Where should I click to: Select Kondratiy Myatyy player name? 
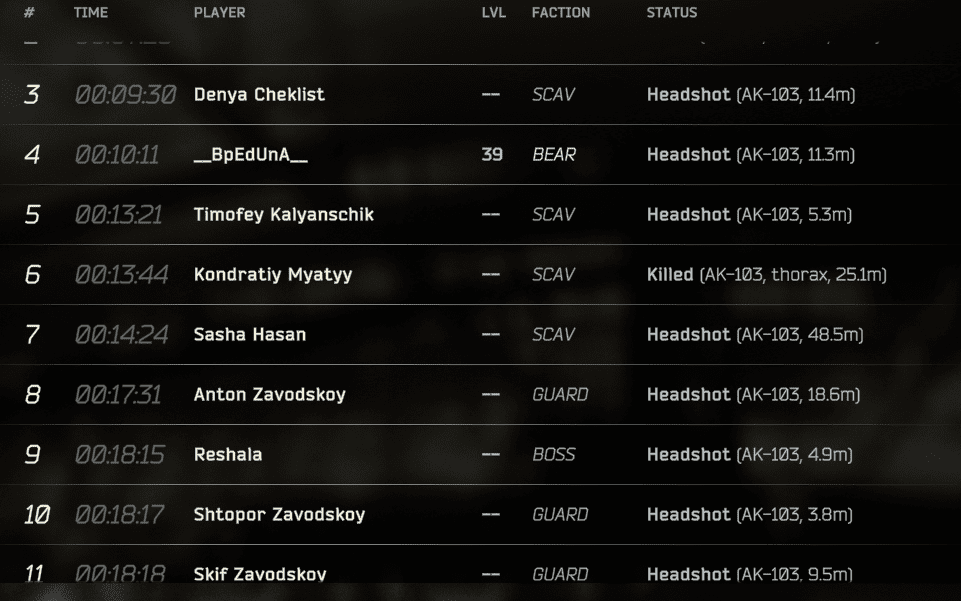pyautogui.click(x=273, y=274)
